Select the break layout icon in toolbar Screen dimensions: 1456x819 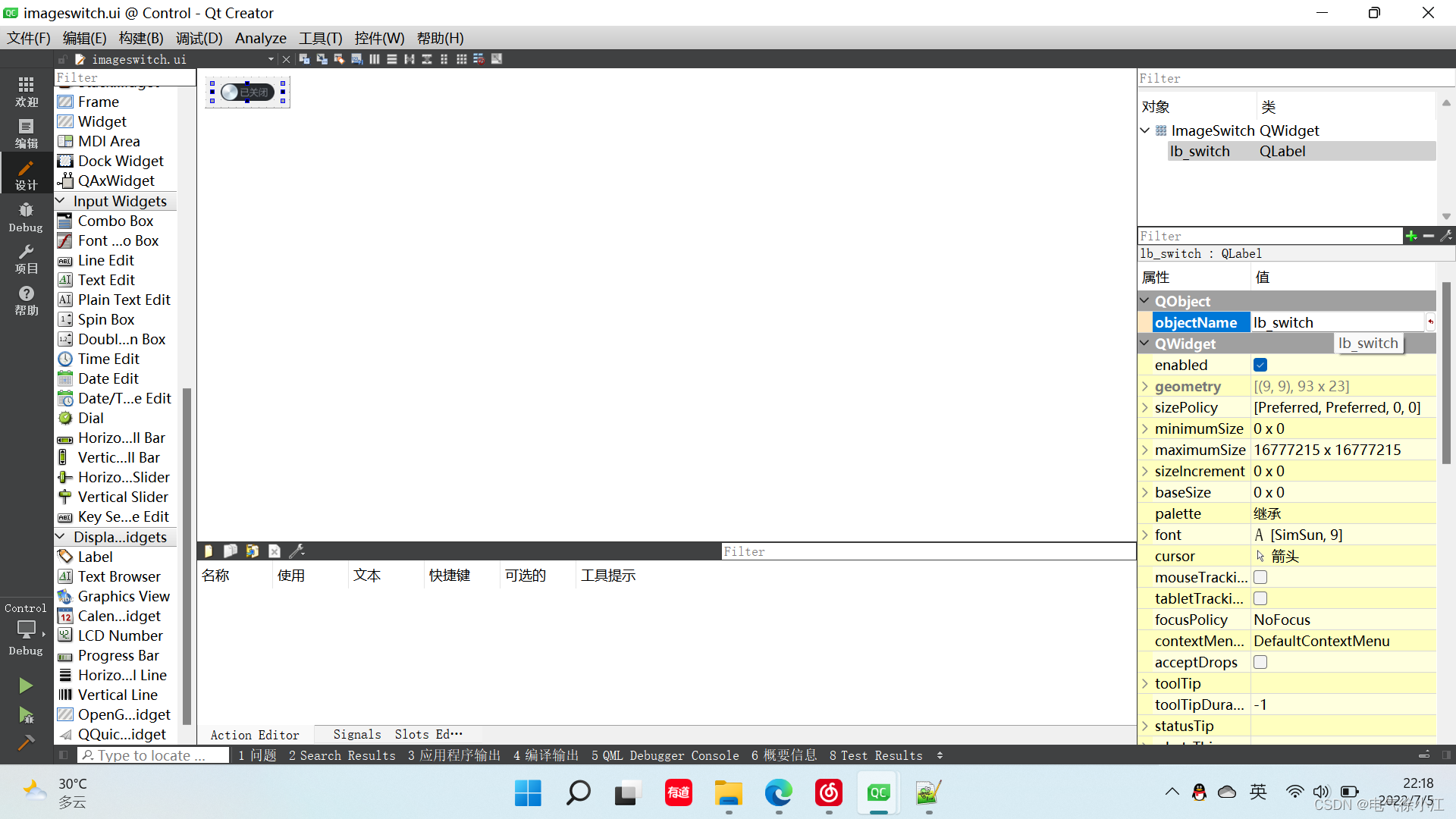click(480, 59)
